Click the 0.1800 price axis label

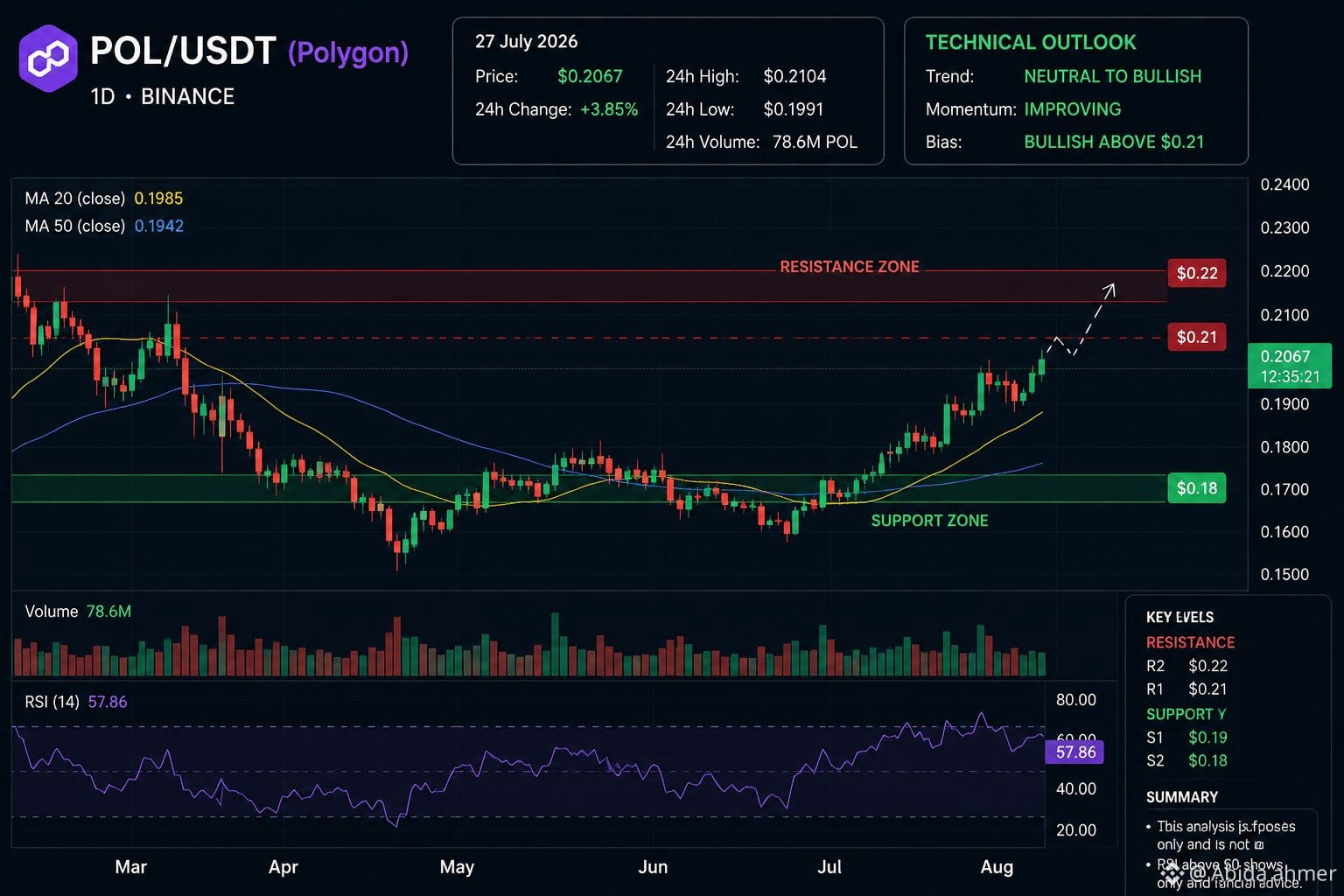1284,447
